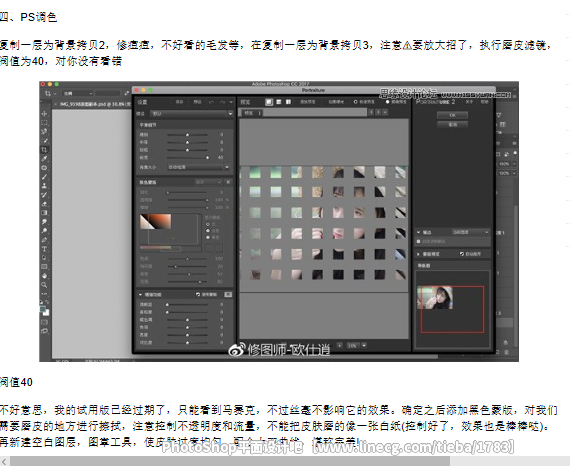Switch to the IMG_9598 document tab in Photoshop

click(x=95, y=104)
